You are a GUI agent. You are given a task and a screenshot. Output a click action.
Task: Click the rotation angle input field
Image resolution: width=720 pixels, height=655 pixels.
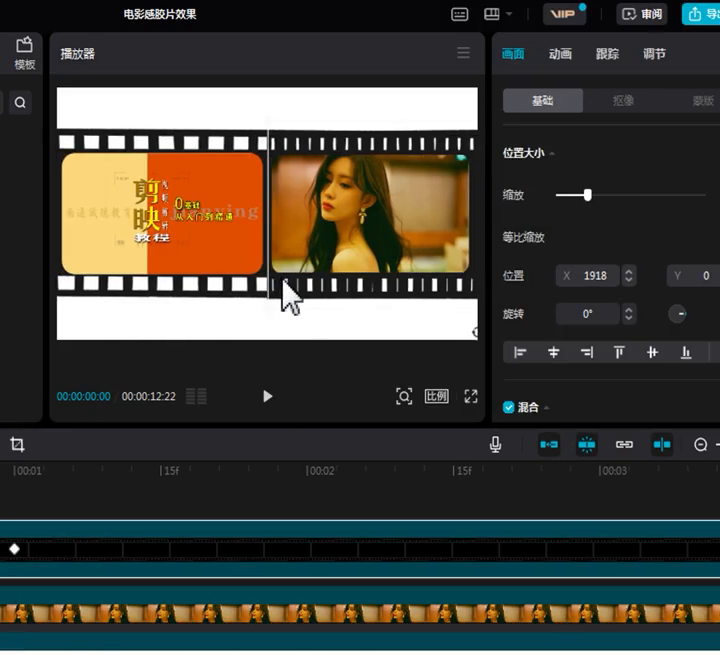[588, 314]
